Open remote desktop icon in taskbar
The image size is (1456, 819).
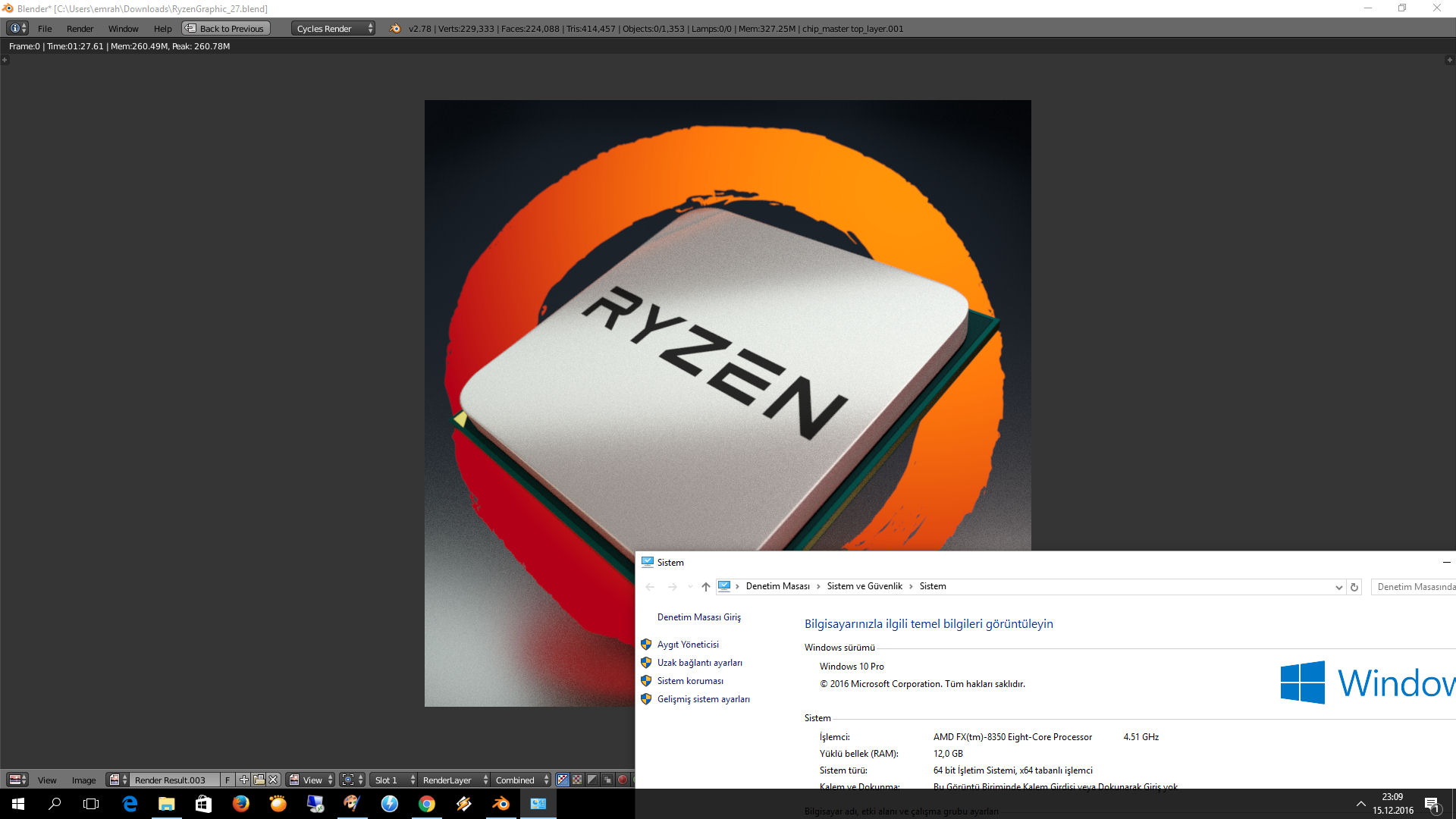click(x=315, y=804)
